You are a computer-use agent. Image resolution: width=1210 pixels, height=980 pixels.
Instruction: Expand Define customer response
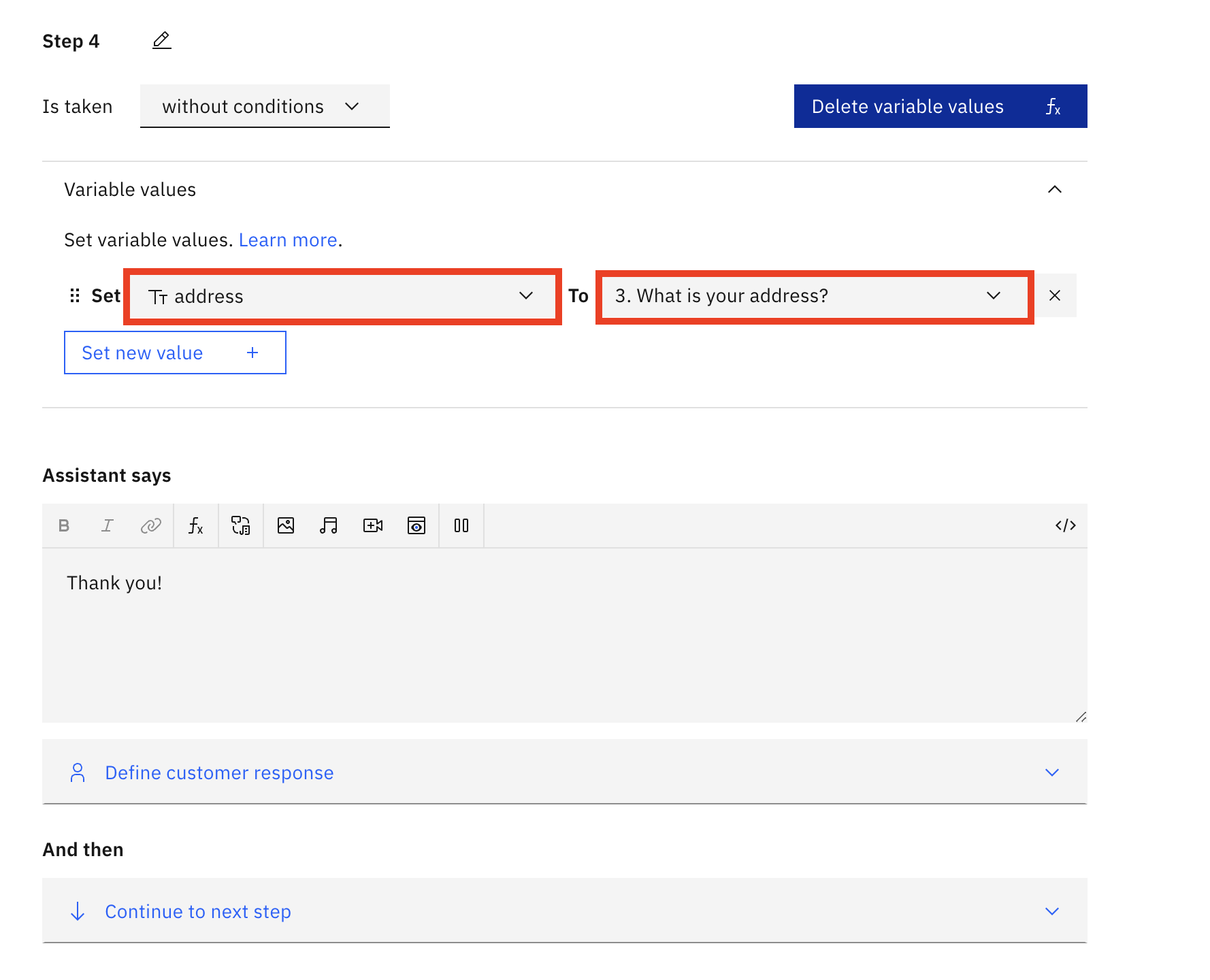point(565,772)
